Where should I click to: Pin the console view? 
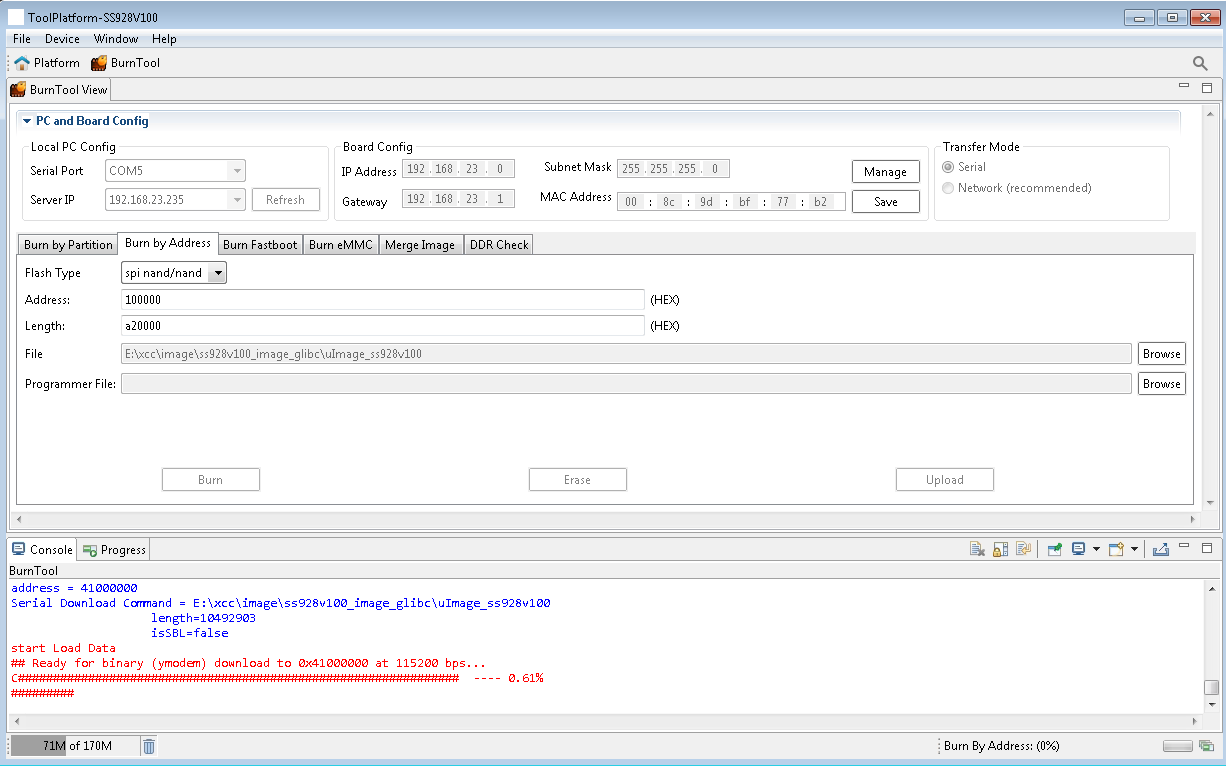[x=1054, y=549]
